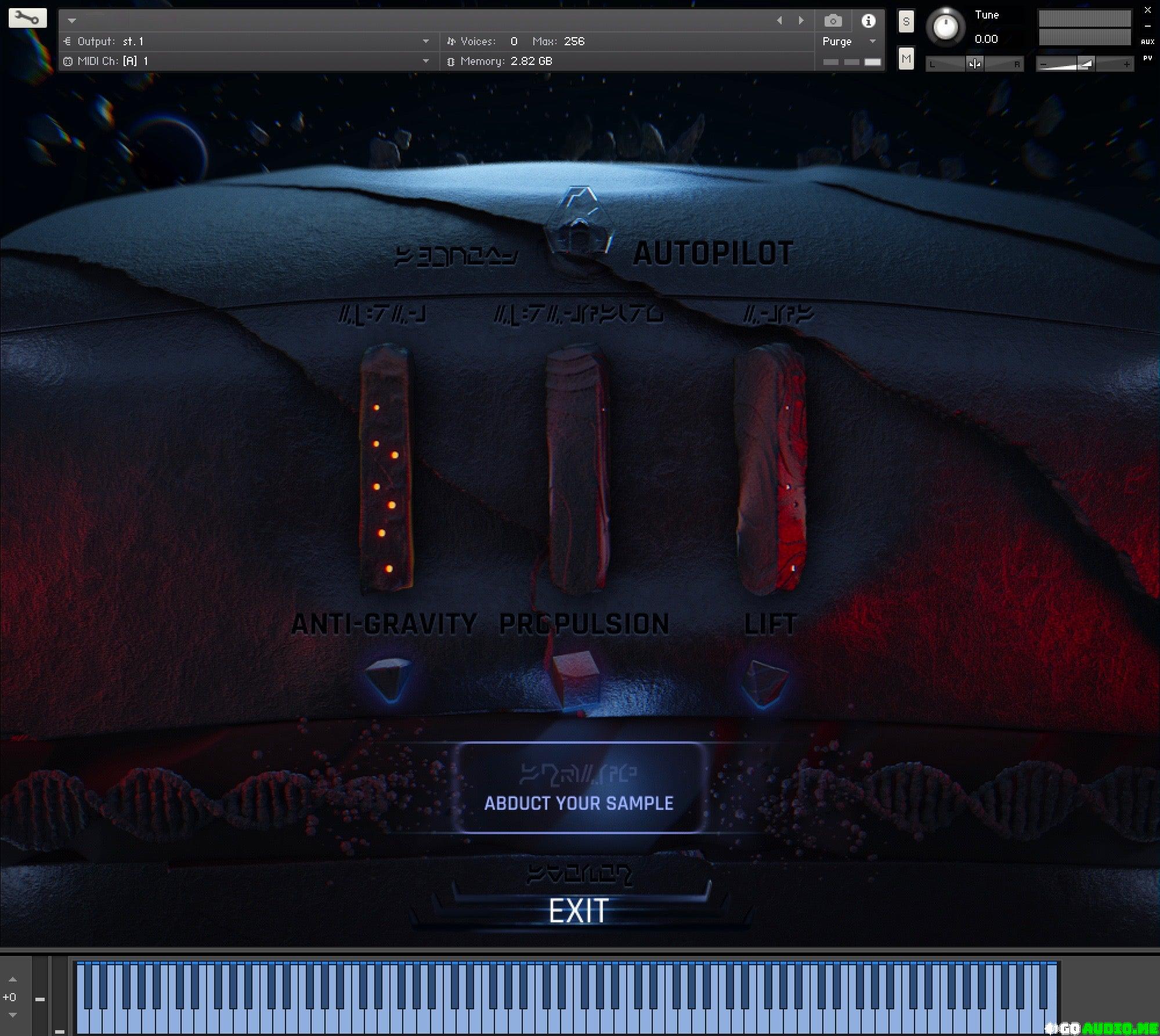Click Memory 2.82 GB readout
The height and width of the screenshot is (1036, 1160).
tap(531, 61)
